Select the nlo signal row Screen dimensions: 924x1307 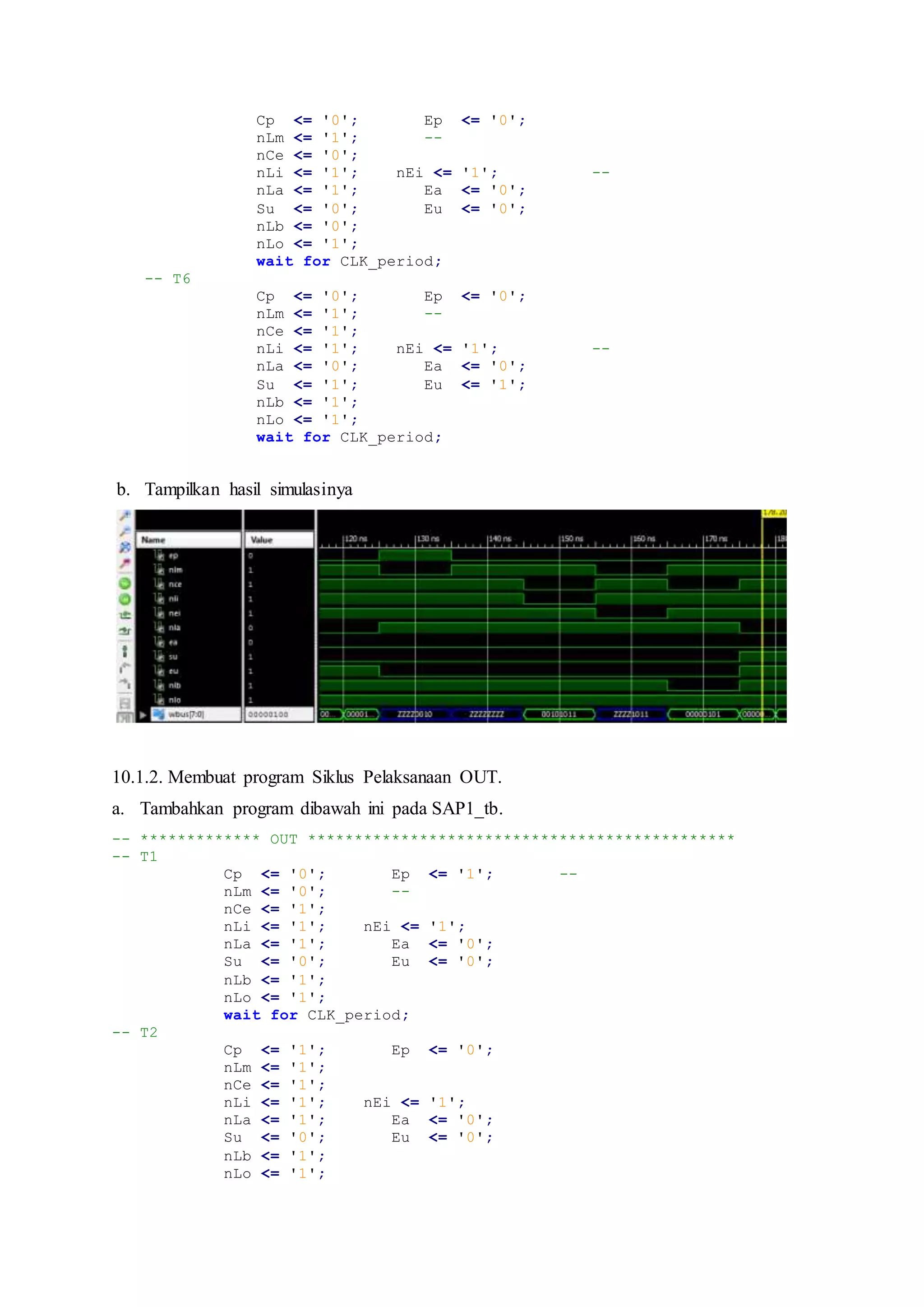(174, 700)
